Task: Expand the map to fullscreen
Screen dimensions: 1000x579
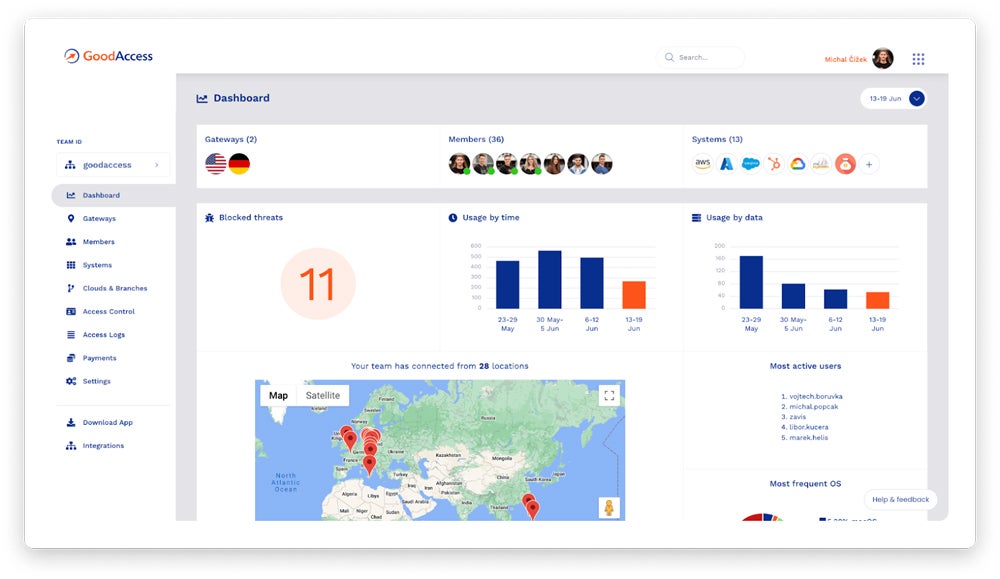Action: [x=609, y=394]
